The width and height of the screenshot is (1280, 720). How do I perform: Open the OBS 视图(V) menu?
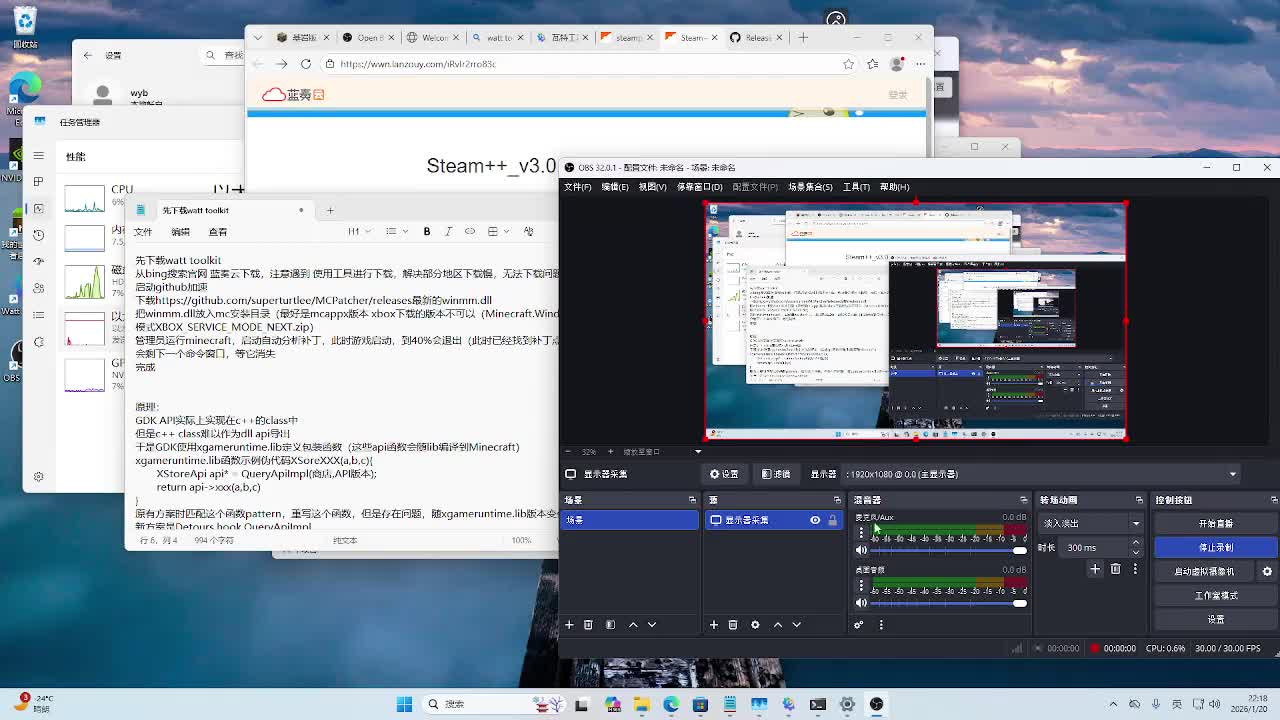pos(652,187)
